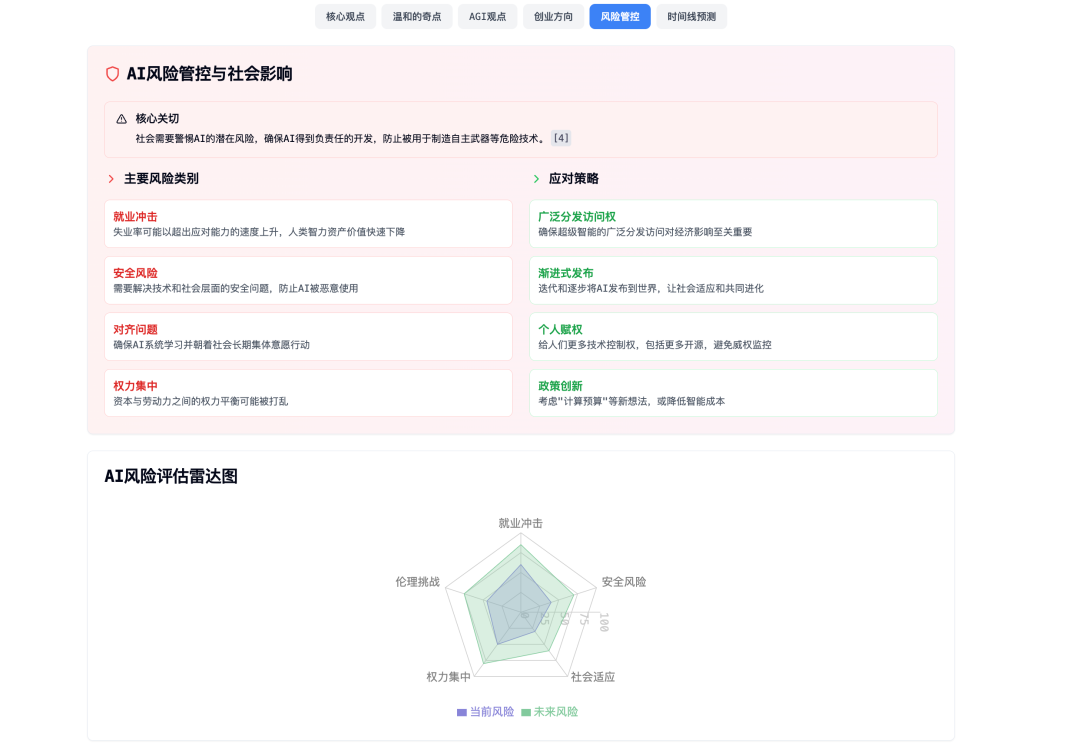The width and height of the screenshot is (1080, 752).
Task: Click the shield icon beside AI风险管控与社会影响
Action: coord(113,74)
